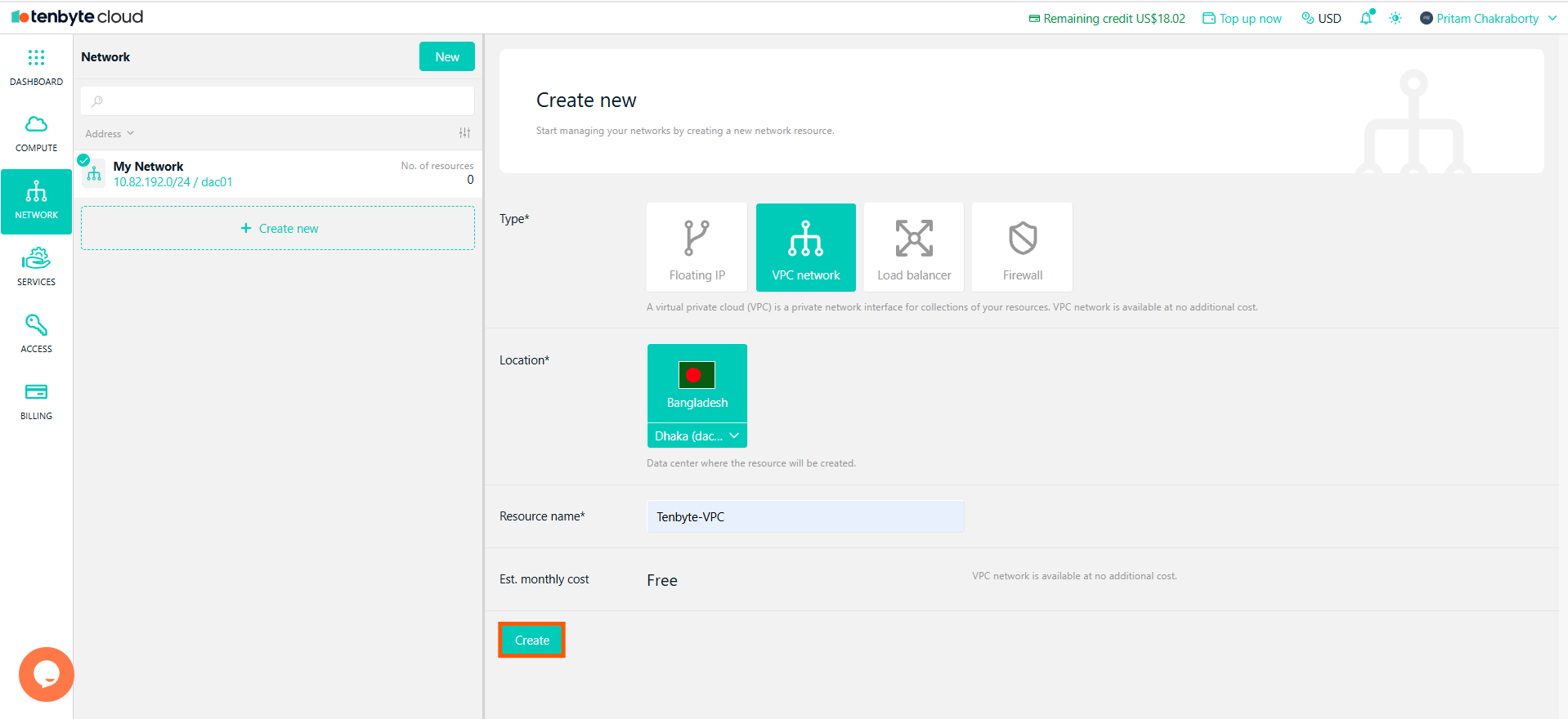
Task: Open the live chat bubble
Action: coord(47,674)
